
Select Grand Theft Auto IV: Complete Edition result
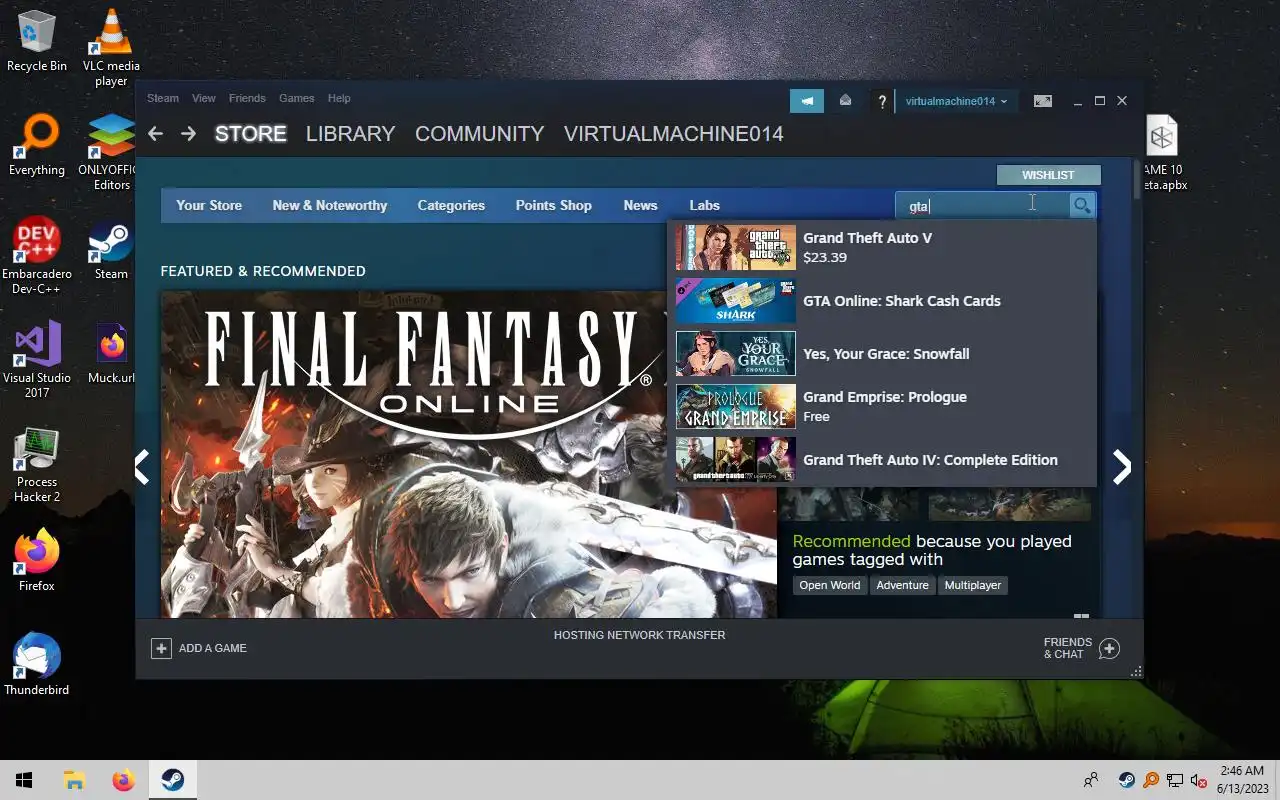coord(882,460)
